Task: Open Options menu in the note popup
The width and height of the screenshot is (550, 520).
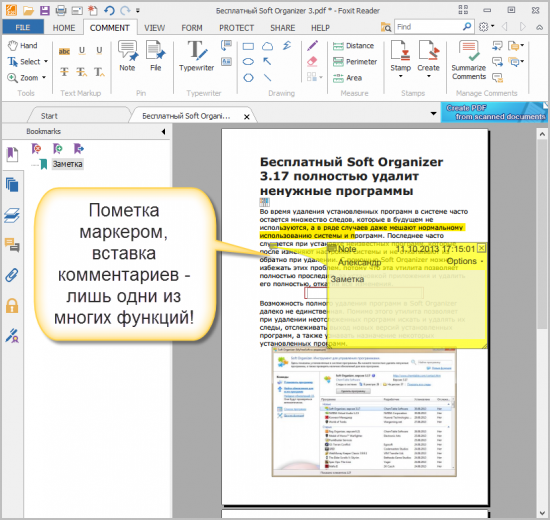Action: tap(465, 261)
